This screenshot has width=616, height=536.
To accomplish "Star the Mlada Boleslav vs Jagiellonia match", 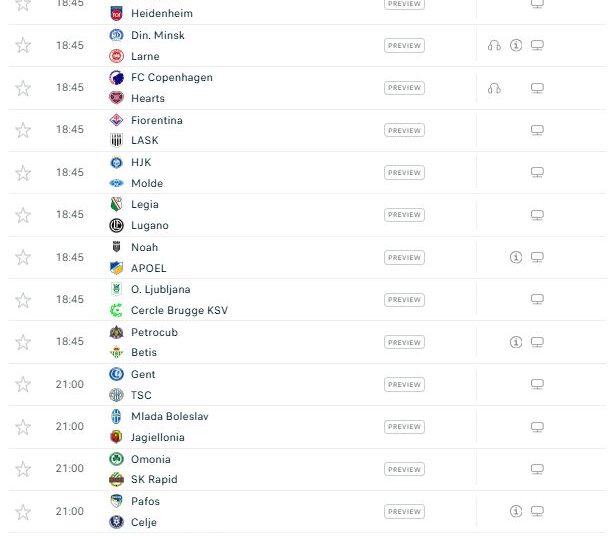I will (x=23, y=427).
